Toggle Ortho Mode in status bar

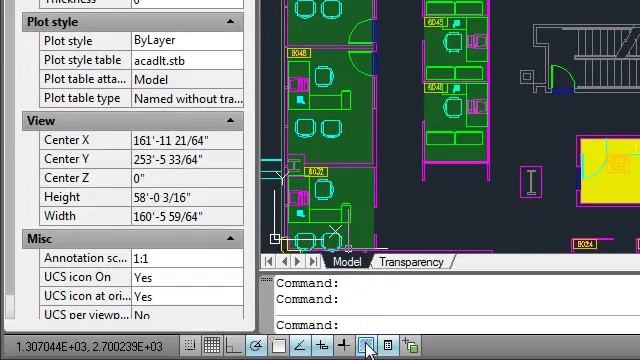[x=233, y=346]
